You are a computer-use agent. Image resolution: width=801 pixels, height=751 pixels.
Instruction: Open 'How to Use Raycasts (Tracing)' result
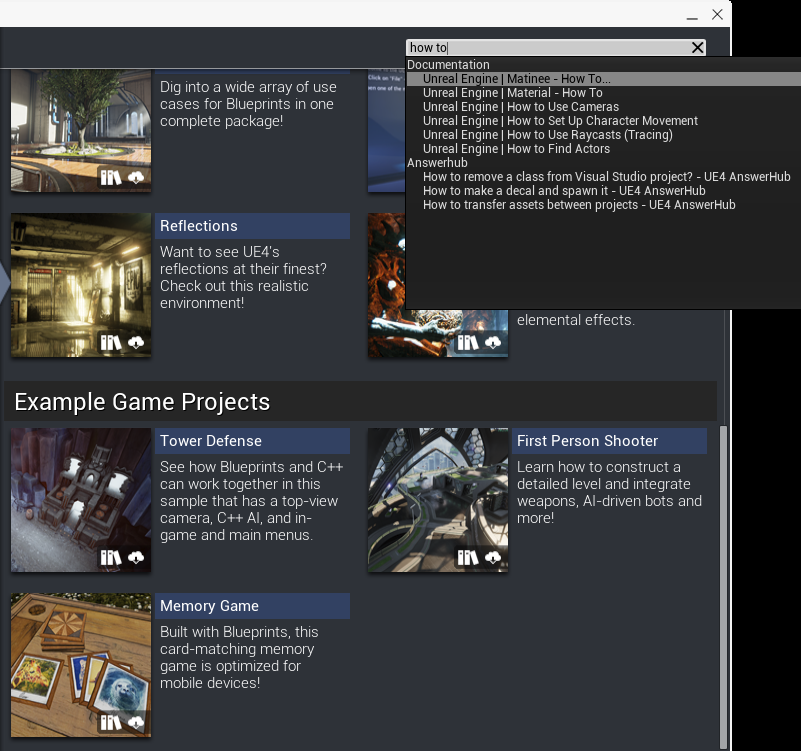pyautogui.click(x=548, y=135)
